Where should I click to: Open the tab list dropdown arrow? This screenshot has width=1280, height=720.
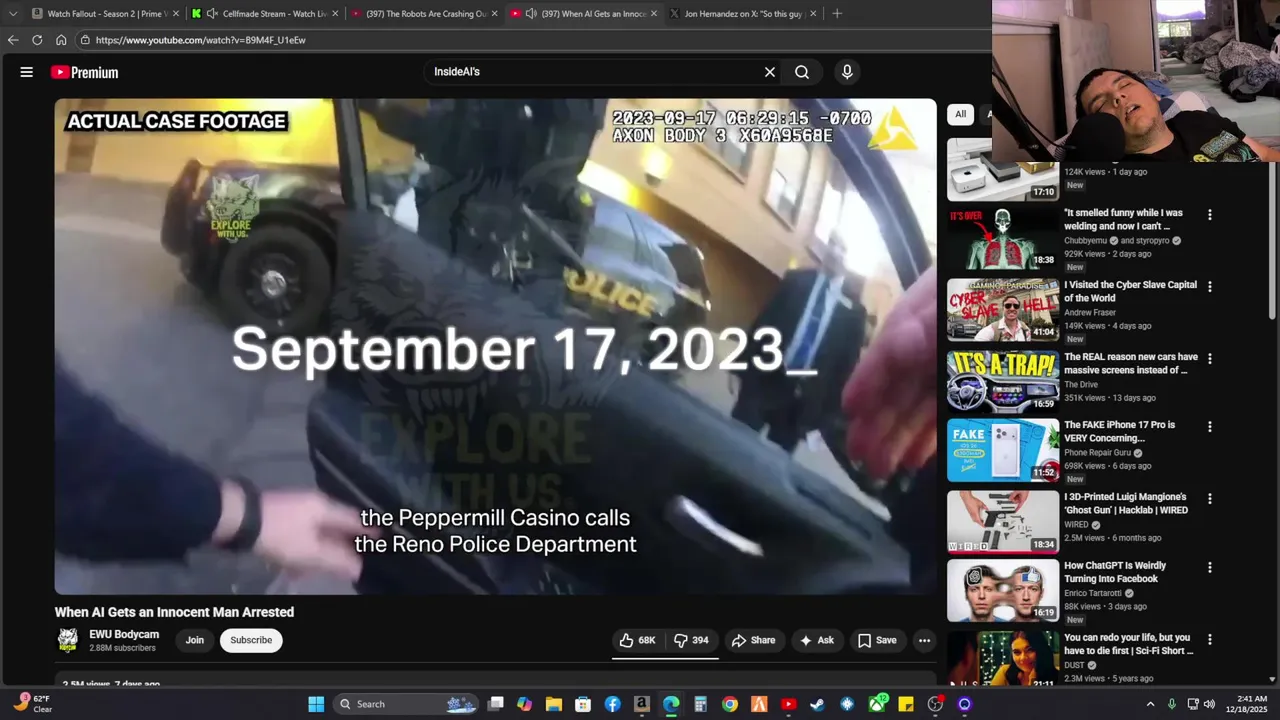tap(13, 13)
